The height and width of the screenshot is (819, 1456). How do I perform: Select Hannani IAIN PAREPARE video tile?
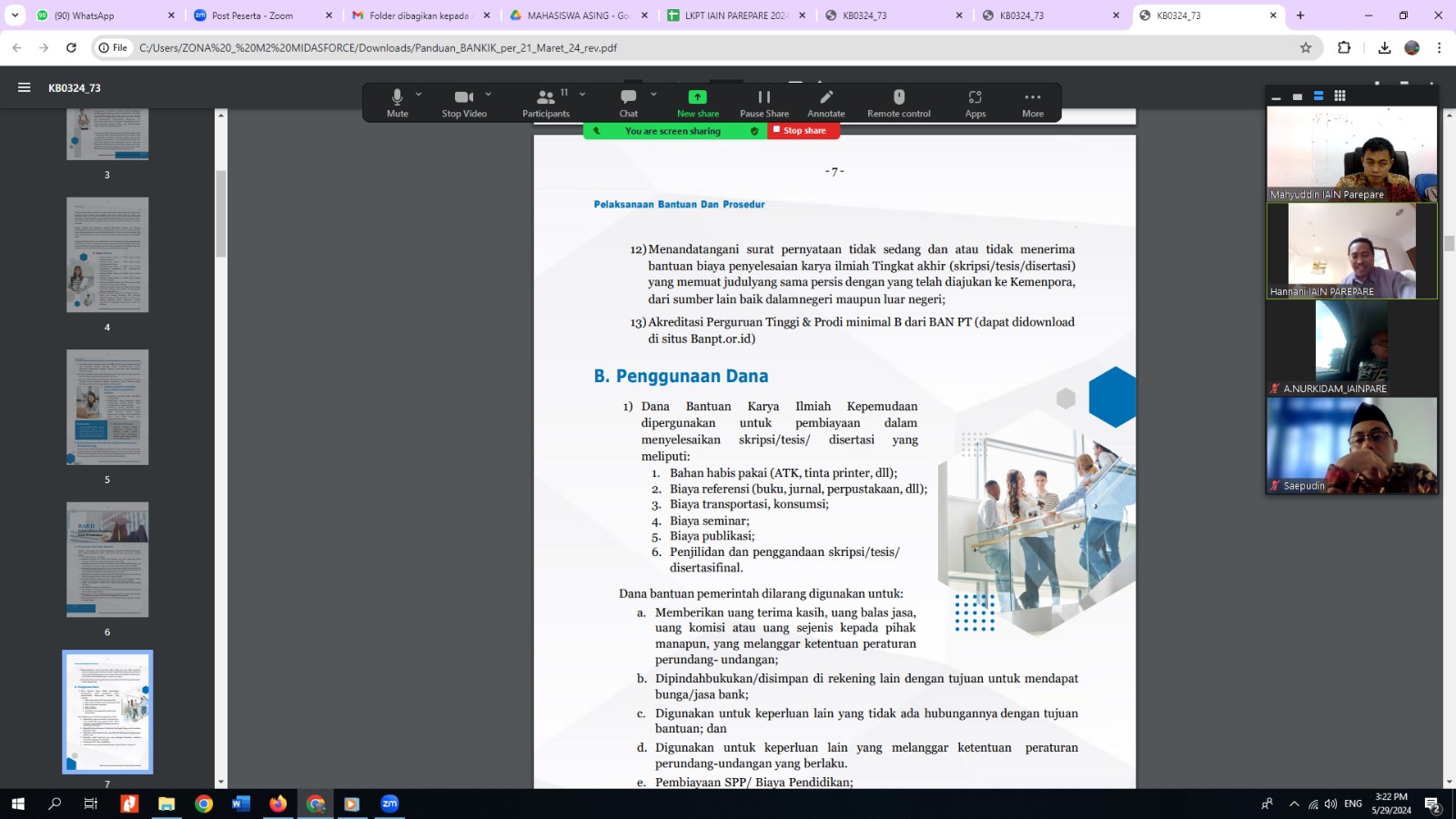tap(1352, 251)
